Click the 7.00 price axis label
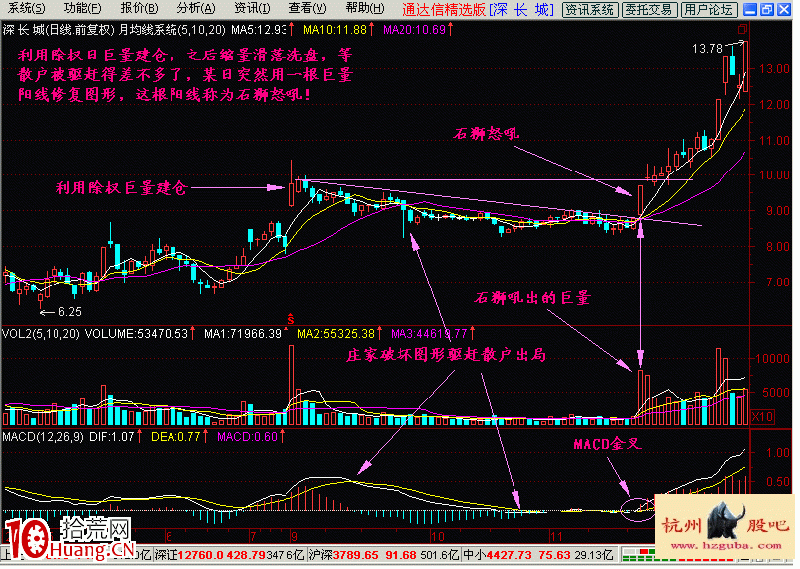 click(x=778, y=282)
